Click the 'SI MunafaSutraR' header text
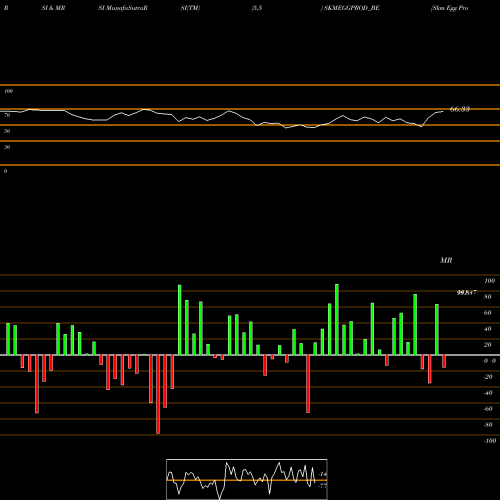 tap(123, 8)
